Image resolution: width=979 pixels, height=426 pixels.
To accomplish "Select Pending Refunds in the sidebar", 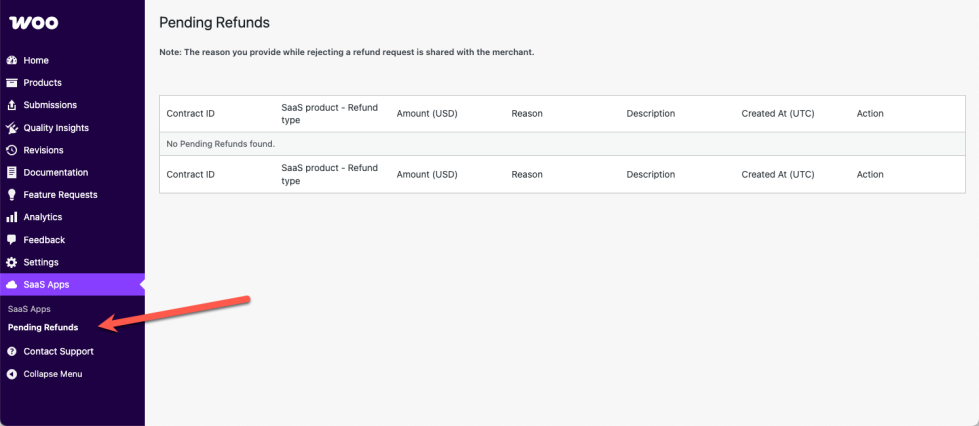I will click(x=43, y=327).
